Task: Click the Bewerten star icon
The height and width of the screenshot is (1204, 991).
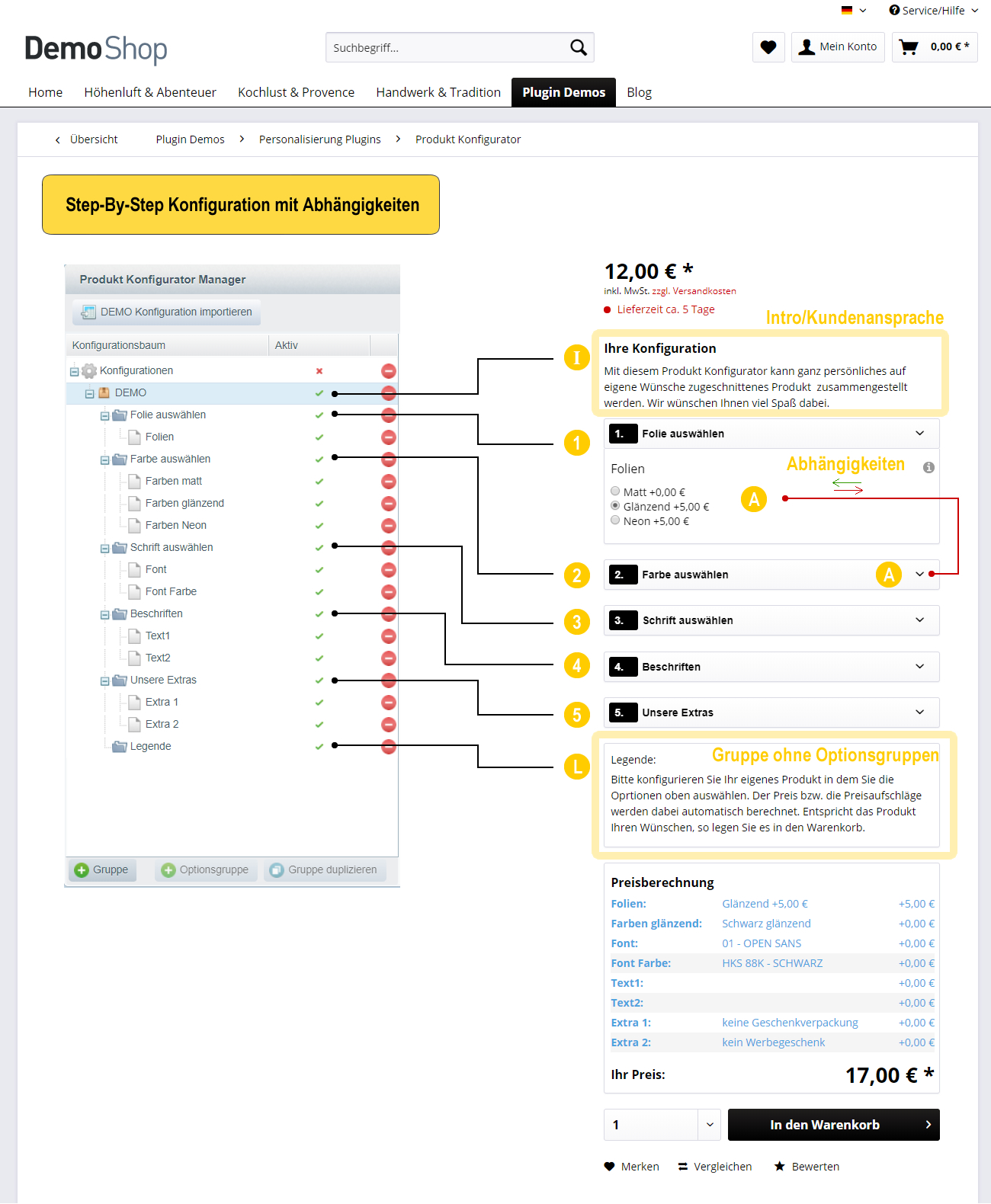Action: click(780, 1167)
